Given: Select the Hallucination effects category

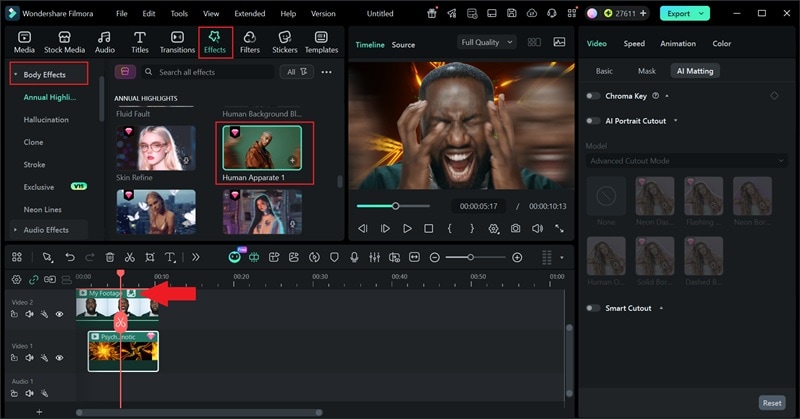Looking at the screenshot, I should coord(46,119).
